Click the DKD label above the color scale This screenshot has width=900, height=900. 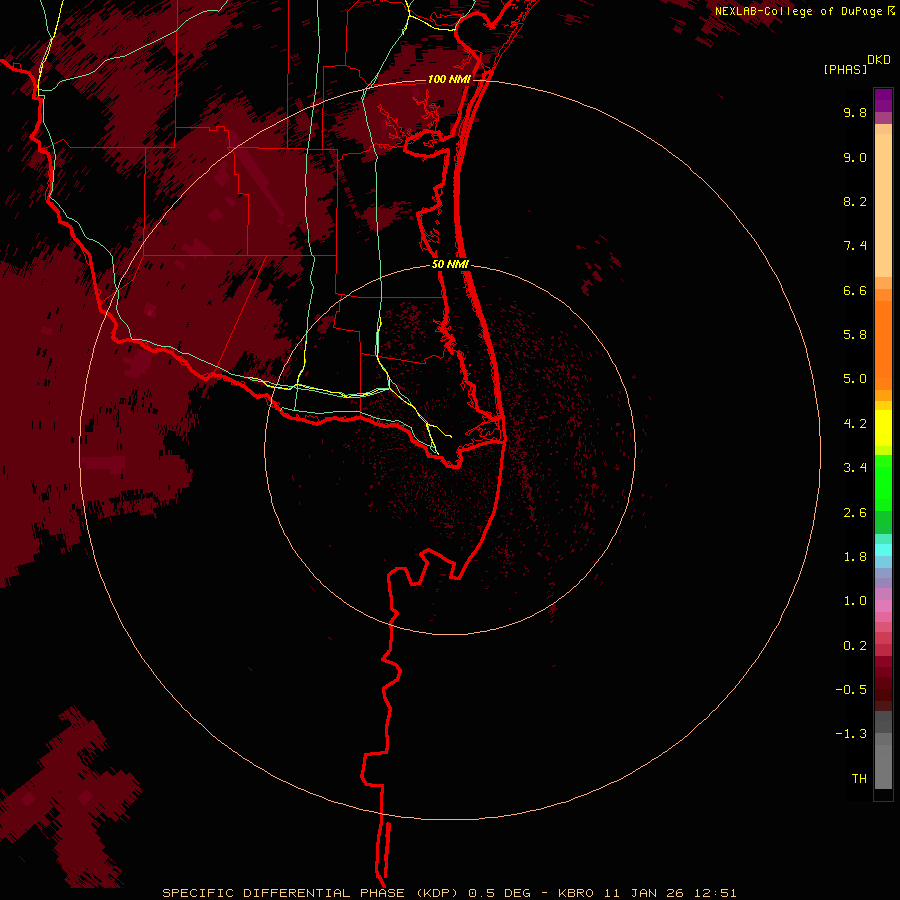pos(879,60)
